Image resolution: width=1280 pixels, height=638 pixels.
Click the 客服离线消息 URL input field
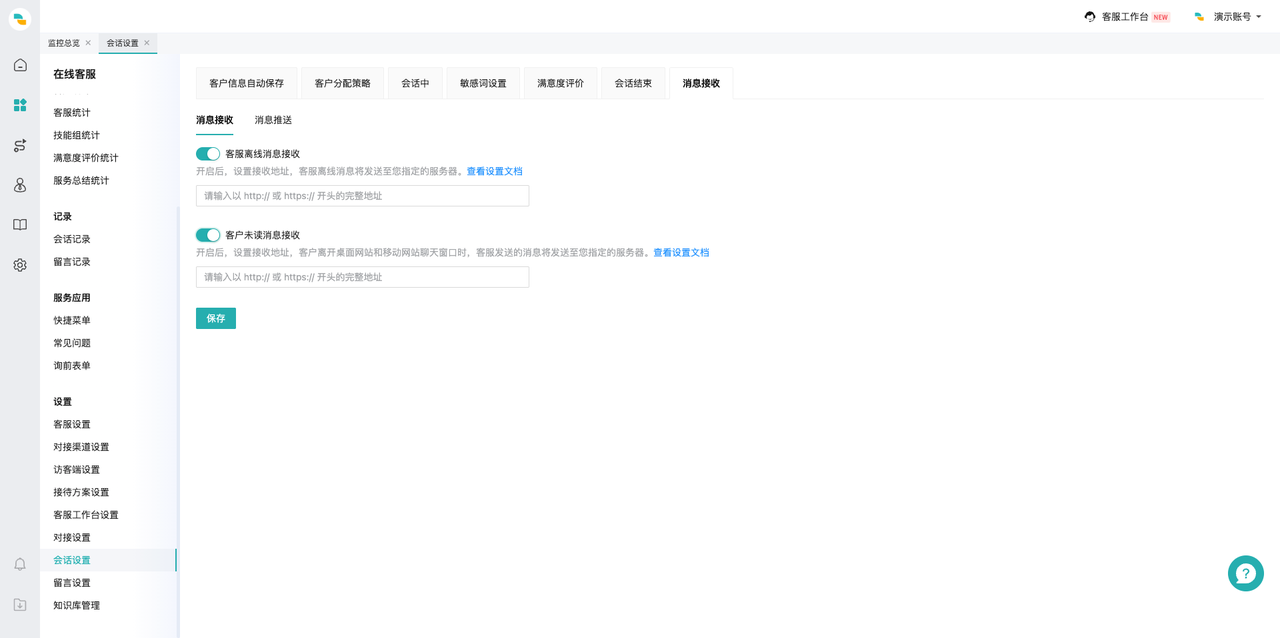click(362, 196)
